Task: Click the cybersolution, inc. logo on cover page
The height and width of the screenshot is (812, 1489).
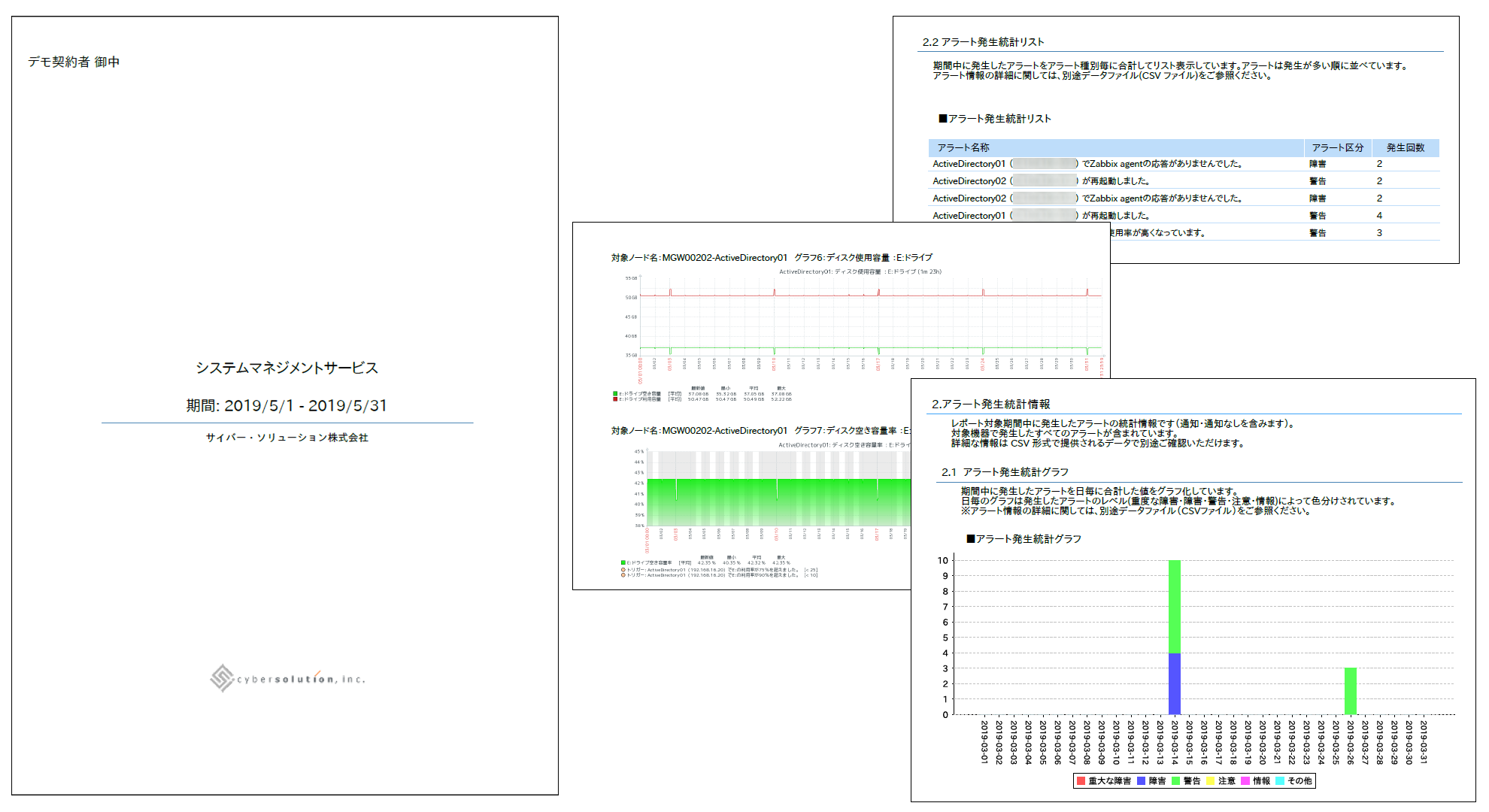Action: pyautogui.click(x=287, y=678)
